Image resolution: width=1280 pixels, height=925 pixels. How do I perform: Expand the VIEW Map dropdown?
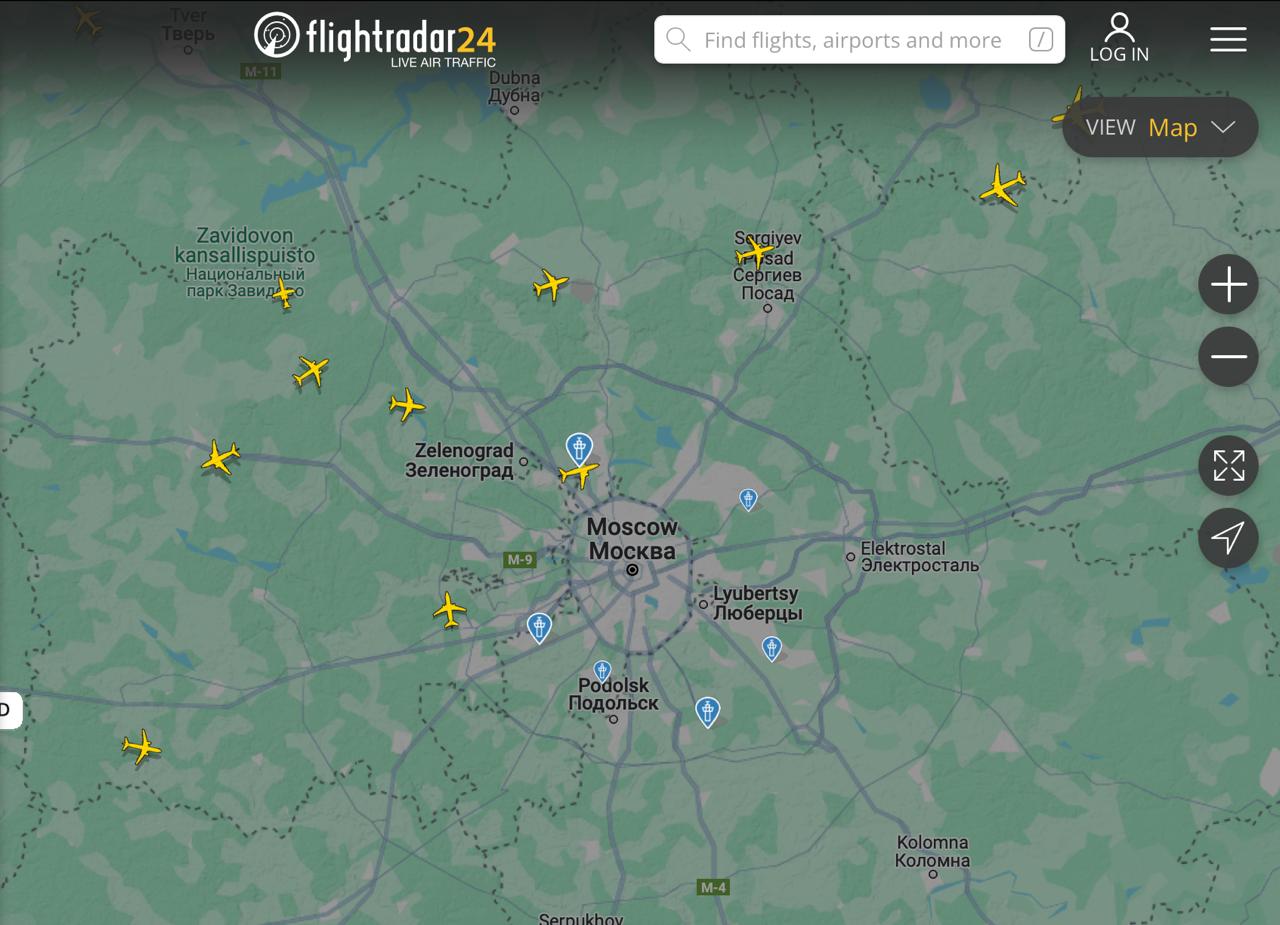(x=1160, y=127)
